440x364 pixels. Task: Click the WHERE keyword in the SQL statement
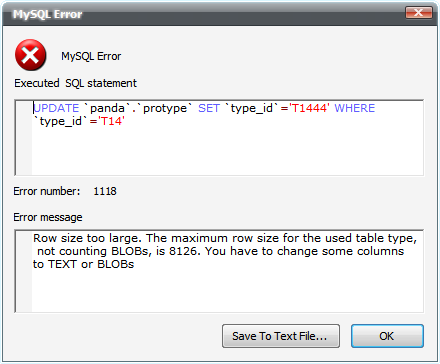pos(355,108)
